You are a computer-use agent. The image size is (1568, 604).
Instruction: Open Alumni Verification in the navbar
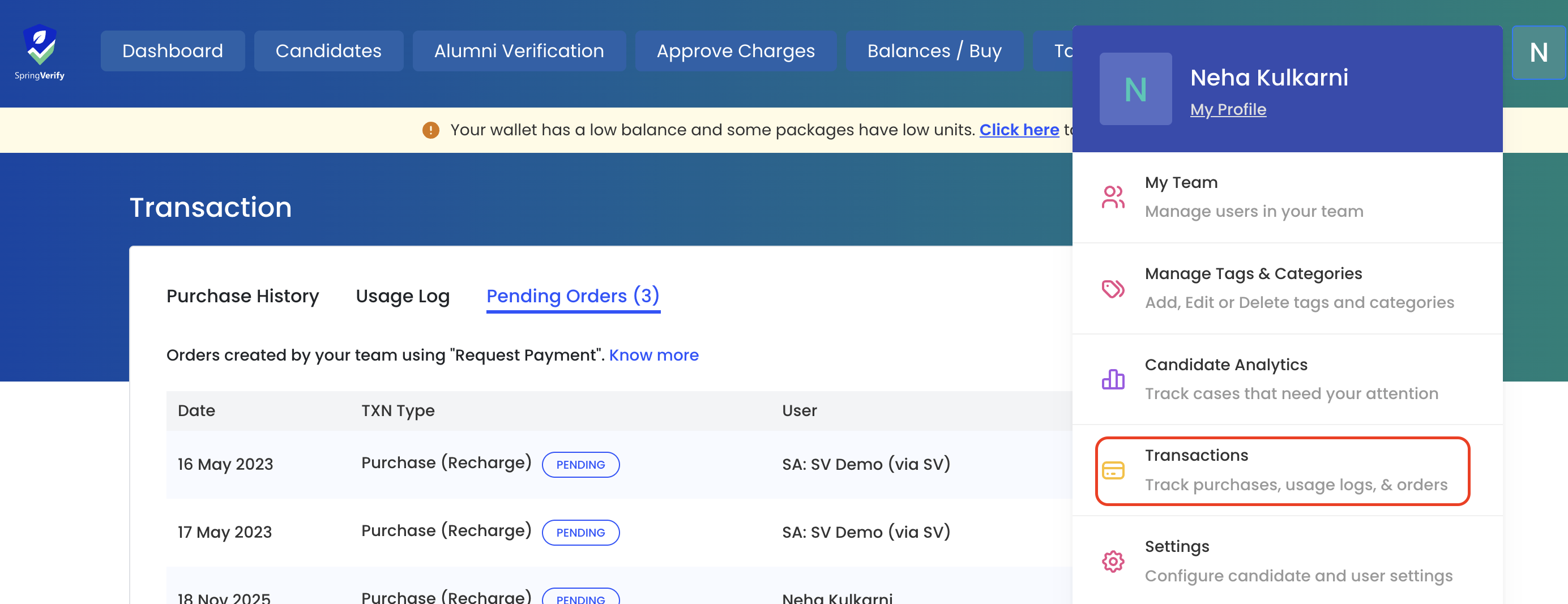tap(519, 51)
